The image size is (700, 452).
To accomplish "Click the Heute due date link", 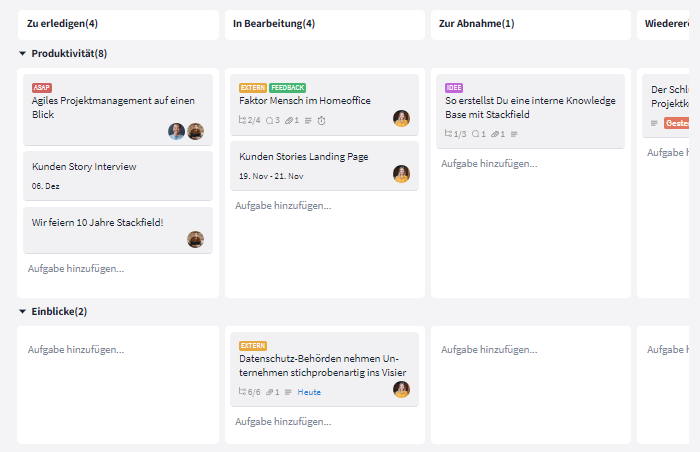I will [309, 392].
